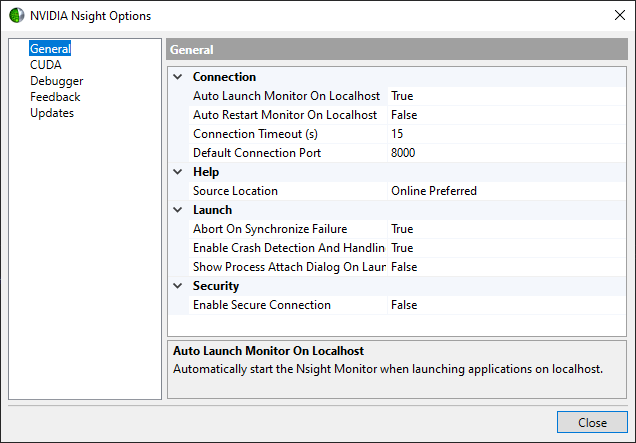Click the 'Automatically start the Nsight Monitor' description
The width and height of the screenshot is (636, 443).
[x=388, y=369]
